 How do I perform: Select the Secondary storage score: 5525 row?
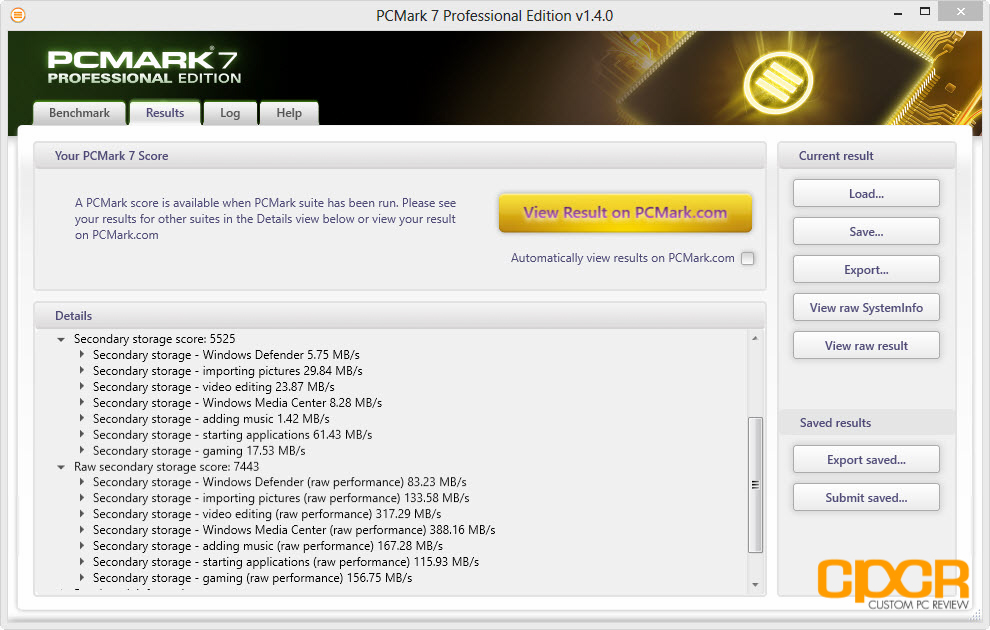click(x=155, y=339)
